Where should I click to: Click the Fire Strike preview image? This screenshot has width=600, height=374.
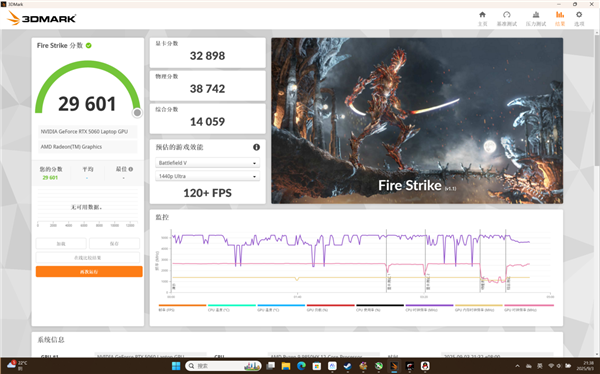[x=417, y=121]
